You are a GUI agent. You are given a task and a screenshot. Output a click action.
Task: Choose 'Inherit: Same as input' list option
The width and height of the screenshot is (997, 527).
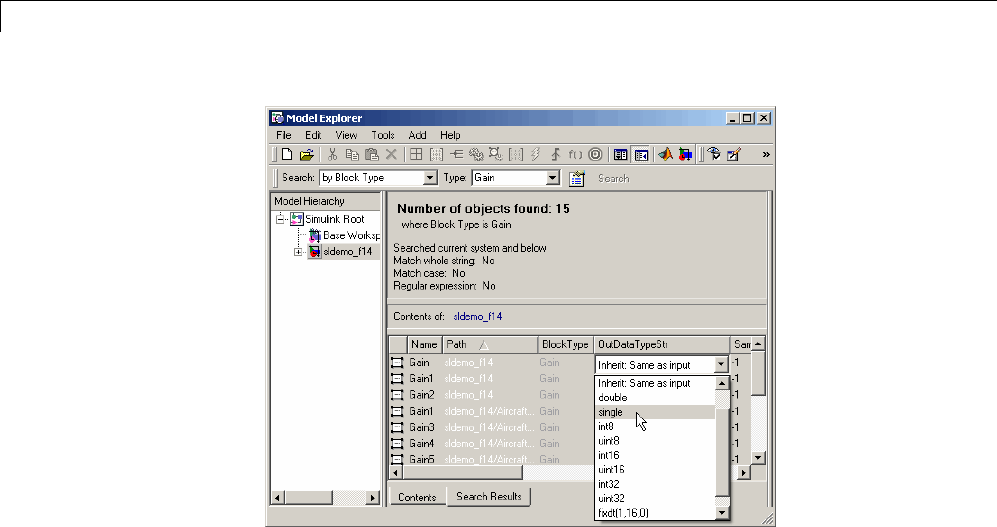655,383
